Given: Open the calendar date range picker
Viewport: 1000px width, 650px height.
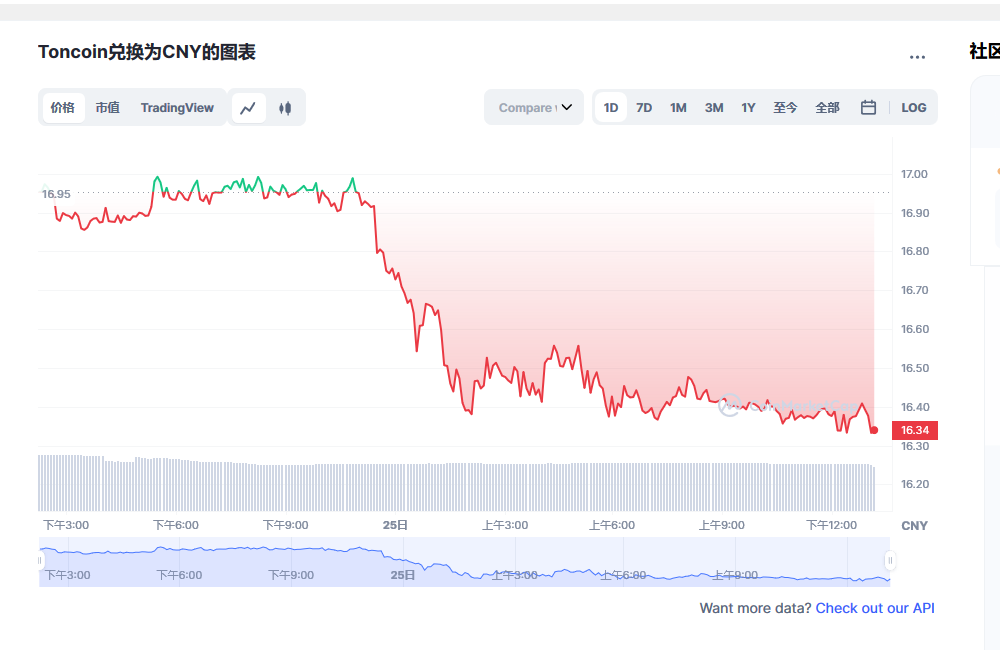Looking at the screenshot, I should pyautogui.click(x=868, y=108).
